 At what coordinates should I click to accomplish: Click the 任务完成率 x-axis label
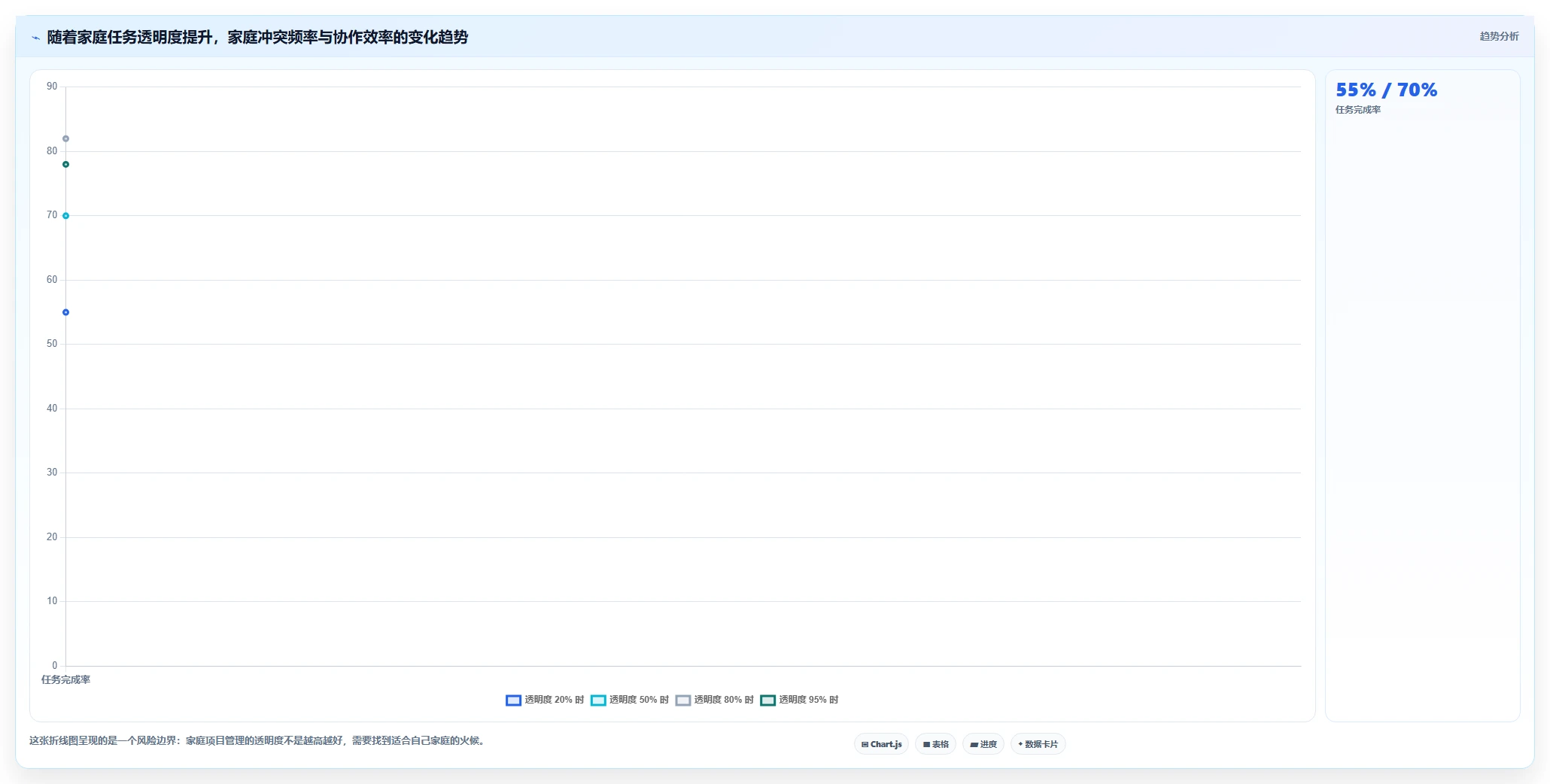pos(65,679)
